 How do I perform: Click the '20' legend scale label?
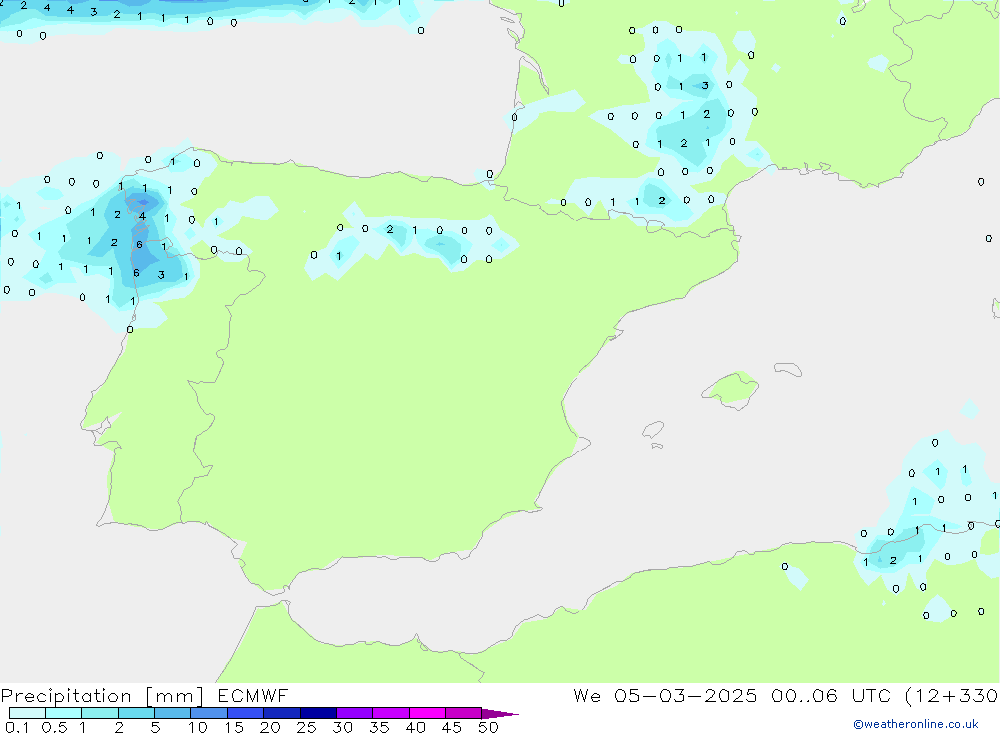[x=270, y=727]
